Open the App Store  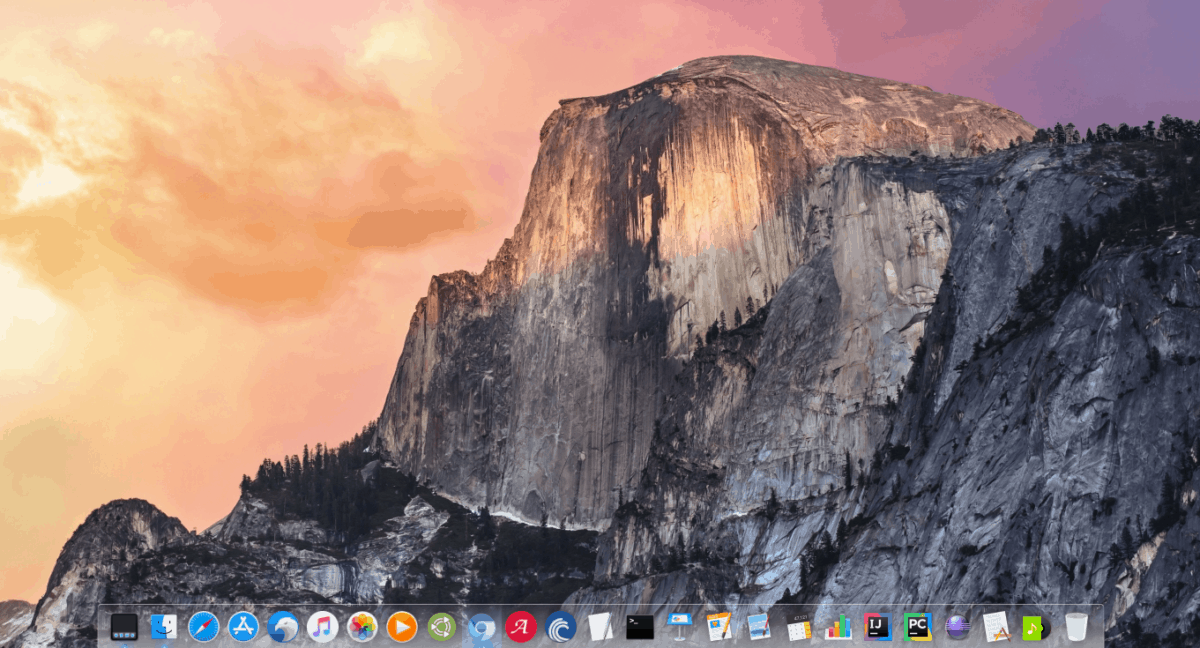click(x=241, y=629)
